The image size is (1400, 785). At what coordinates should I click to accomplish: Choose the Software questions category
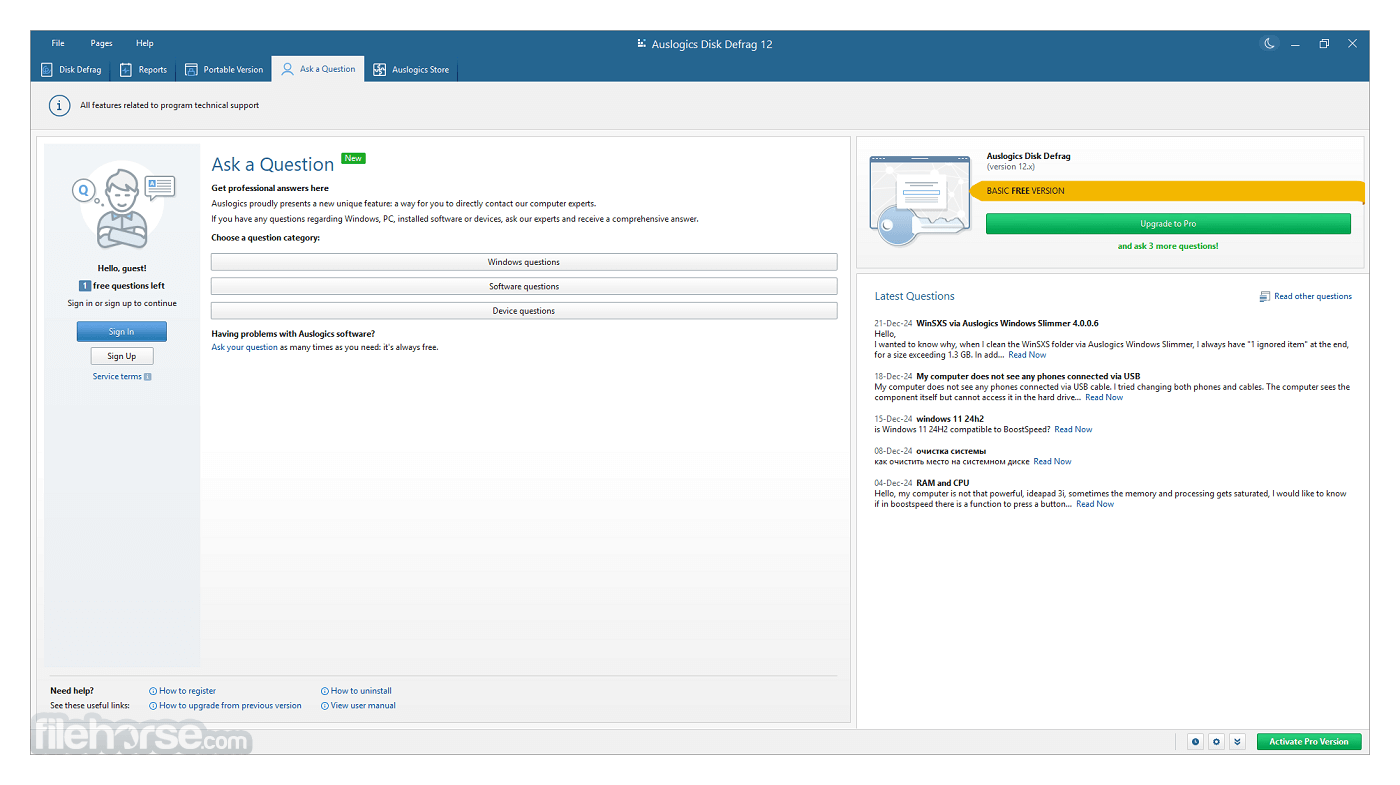[x=524, y=287]
